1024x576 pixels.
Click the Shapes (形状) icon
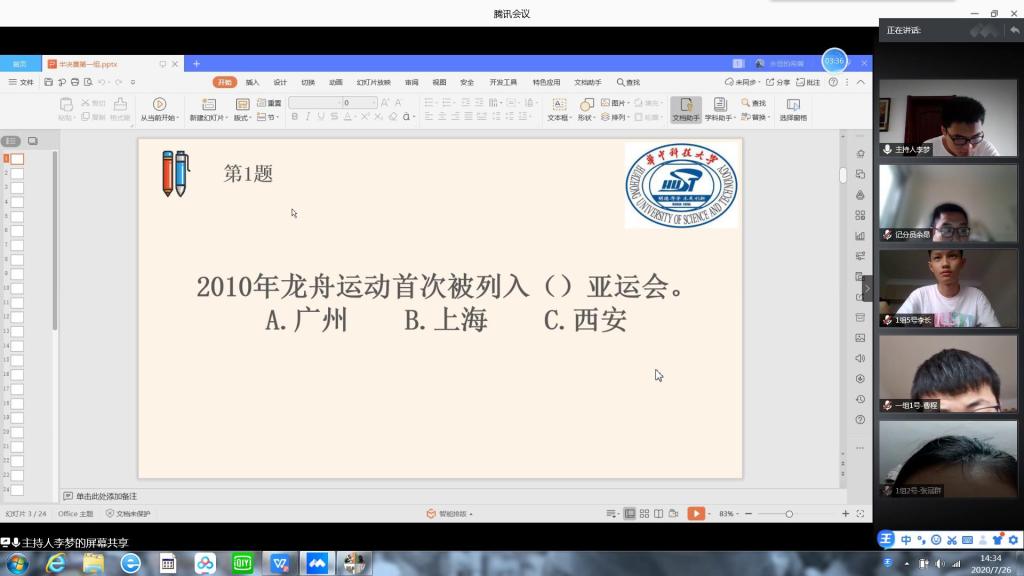[x=586, y=104]
